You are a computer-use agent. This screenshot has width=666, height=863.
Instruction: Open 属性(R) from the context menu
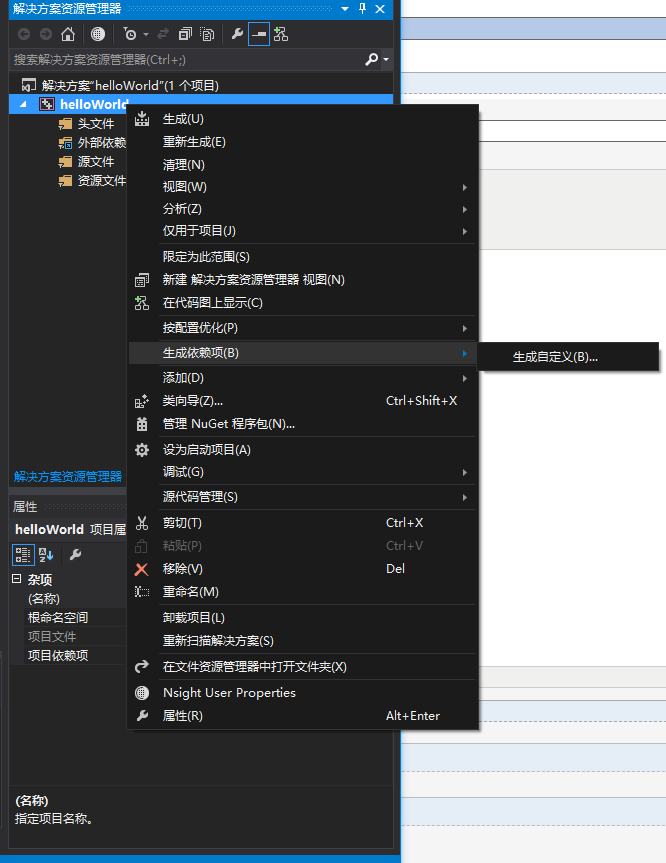302,715
